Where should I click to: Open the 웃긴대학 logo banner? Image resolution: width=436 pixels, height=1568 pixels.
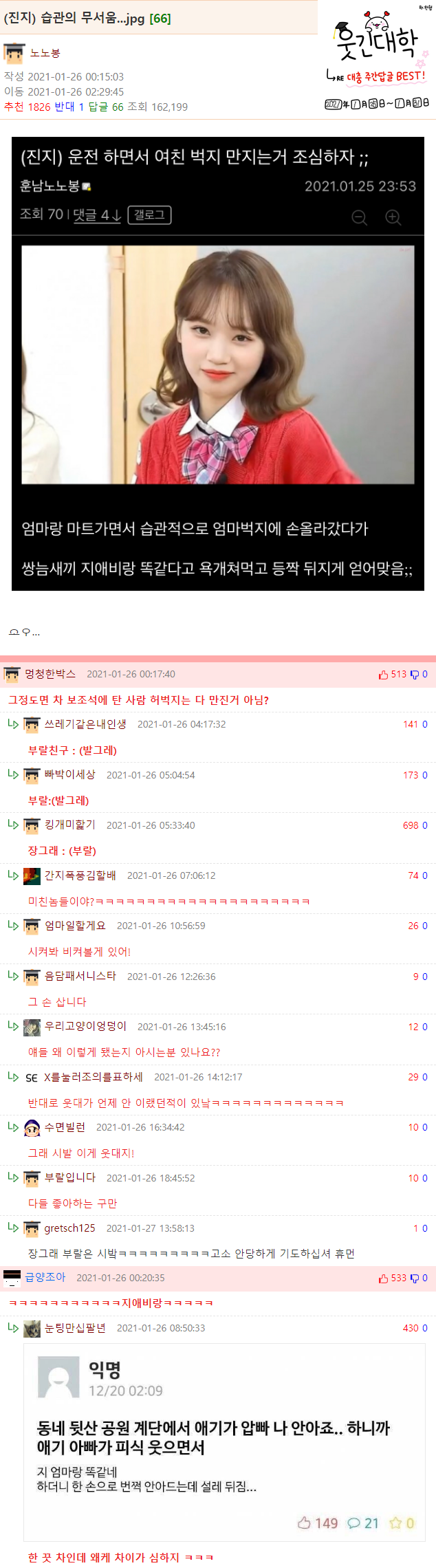tap(377, 58)
